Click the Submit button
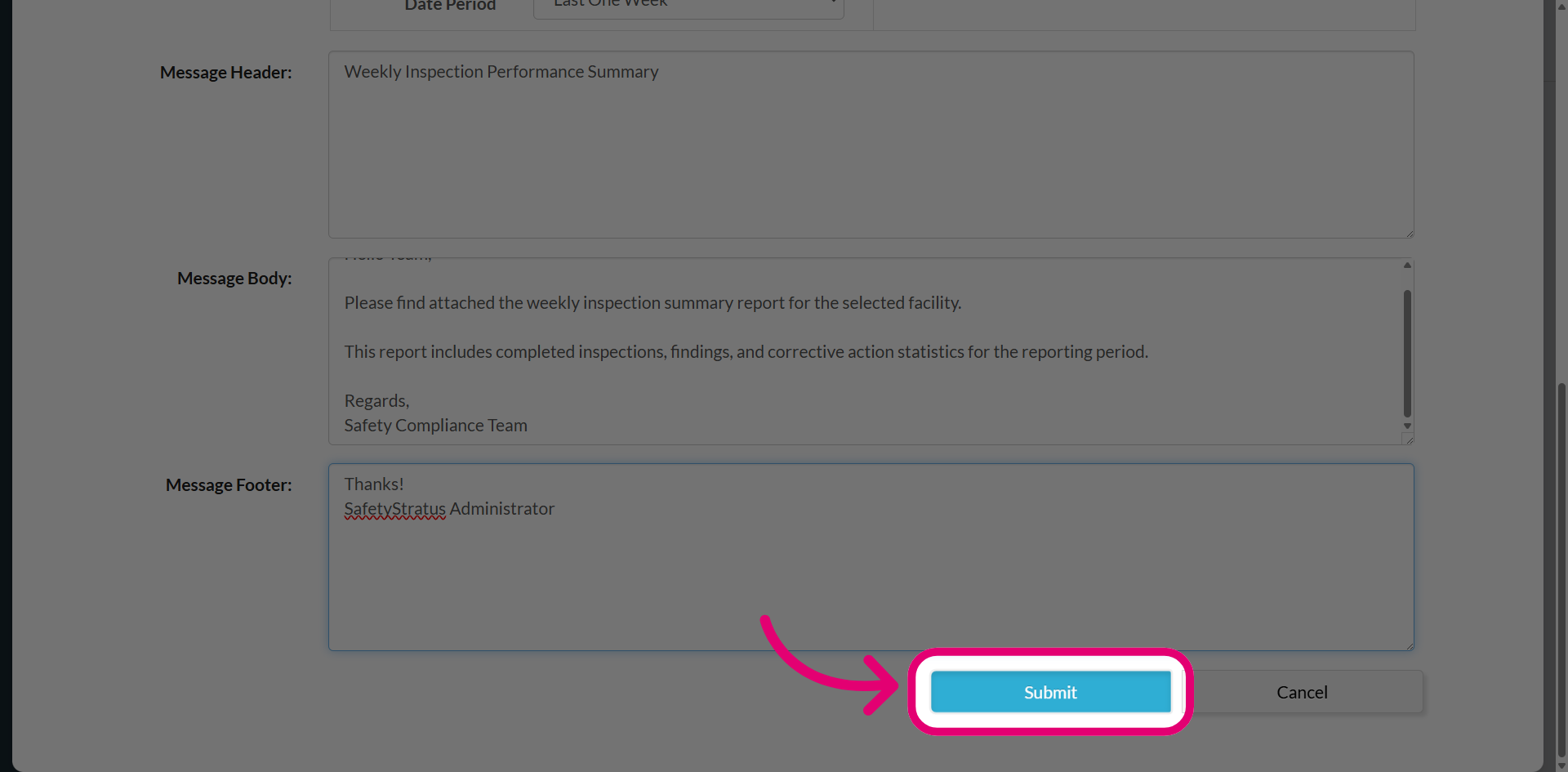 1050,692
